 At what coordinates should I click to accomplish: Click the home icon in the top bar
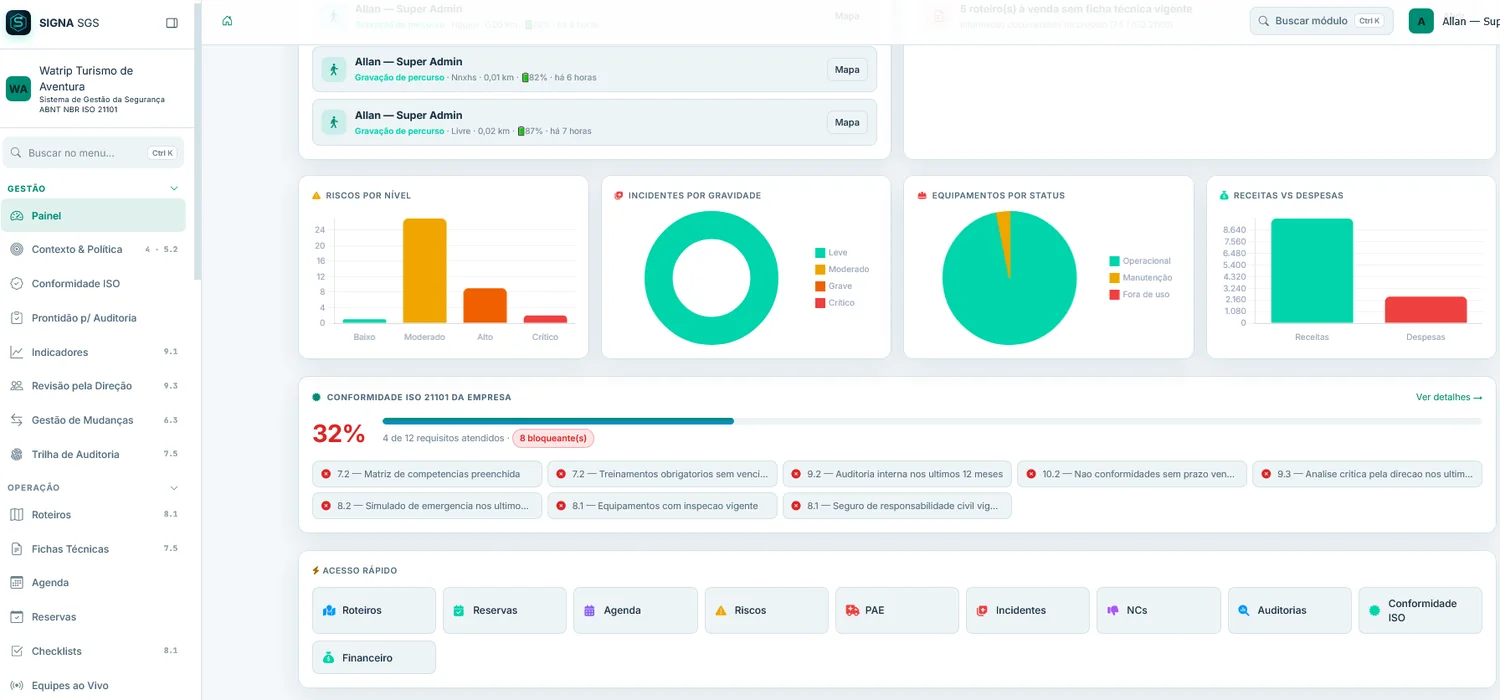227,21
